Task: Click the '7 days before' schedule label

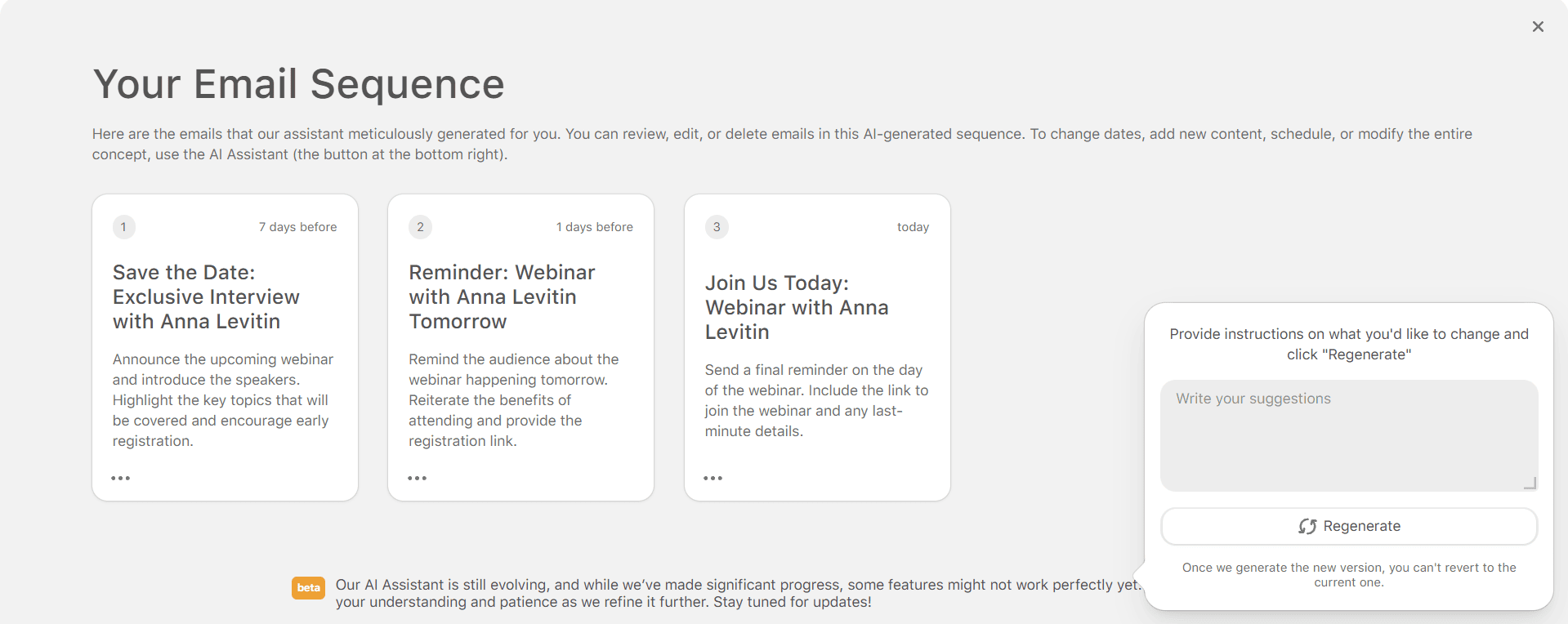Action: [x=297, y=227]
